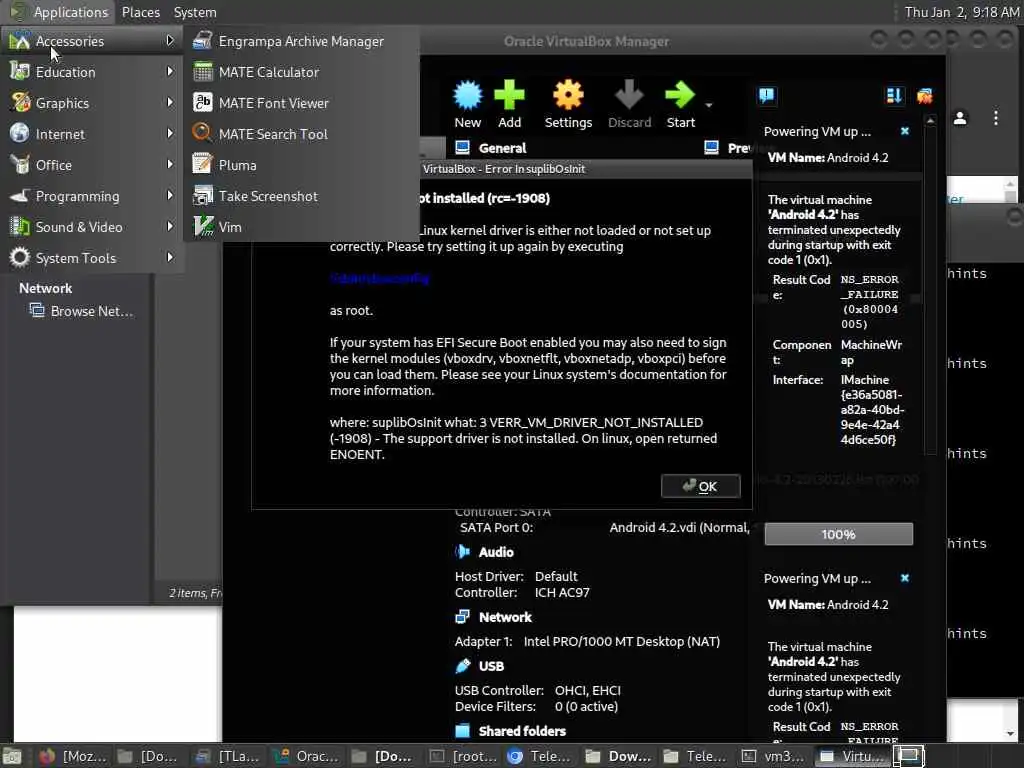Click the Engrampa Archive Manager icon

click(202, 40)
